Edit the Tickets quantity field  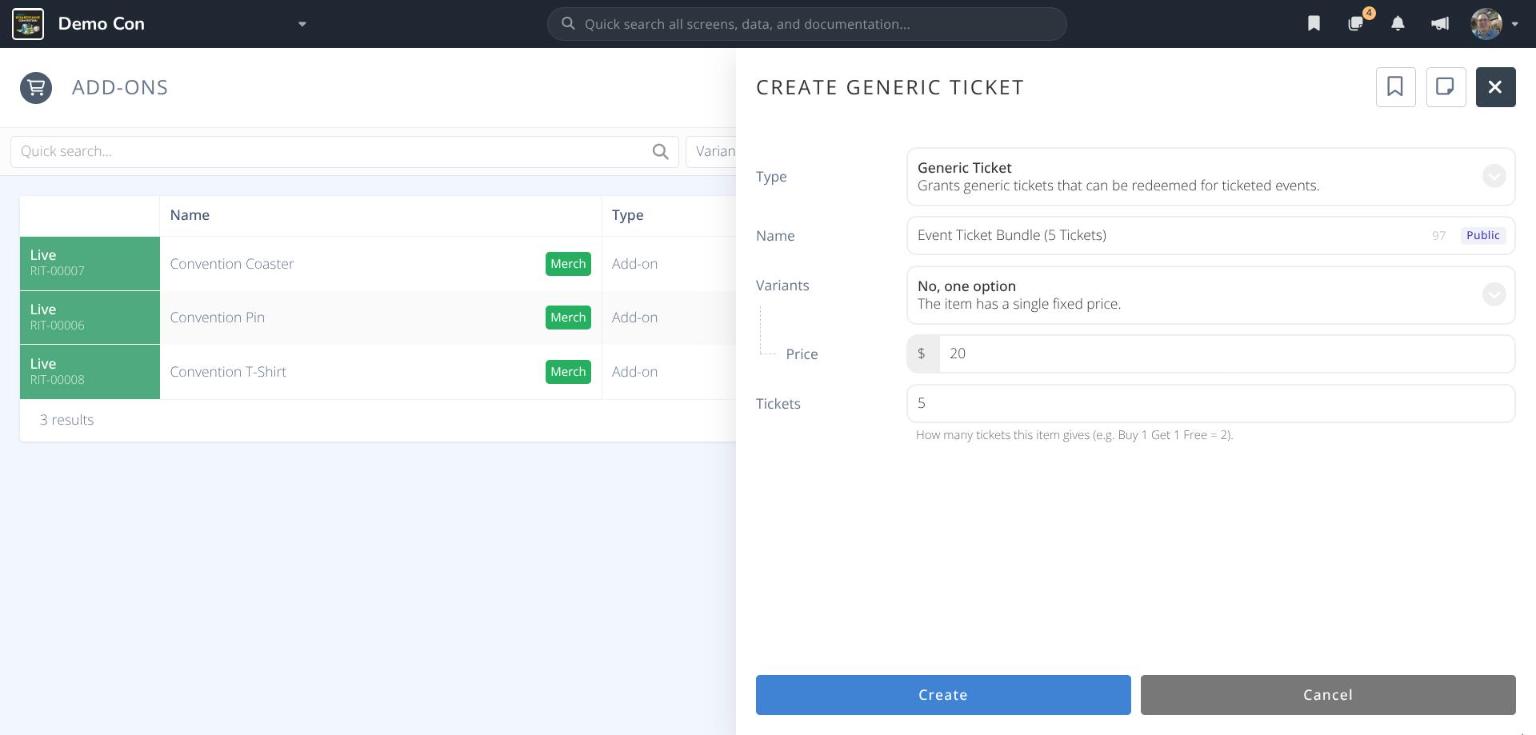(x=1210, y=403)
